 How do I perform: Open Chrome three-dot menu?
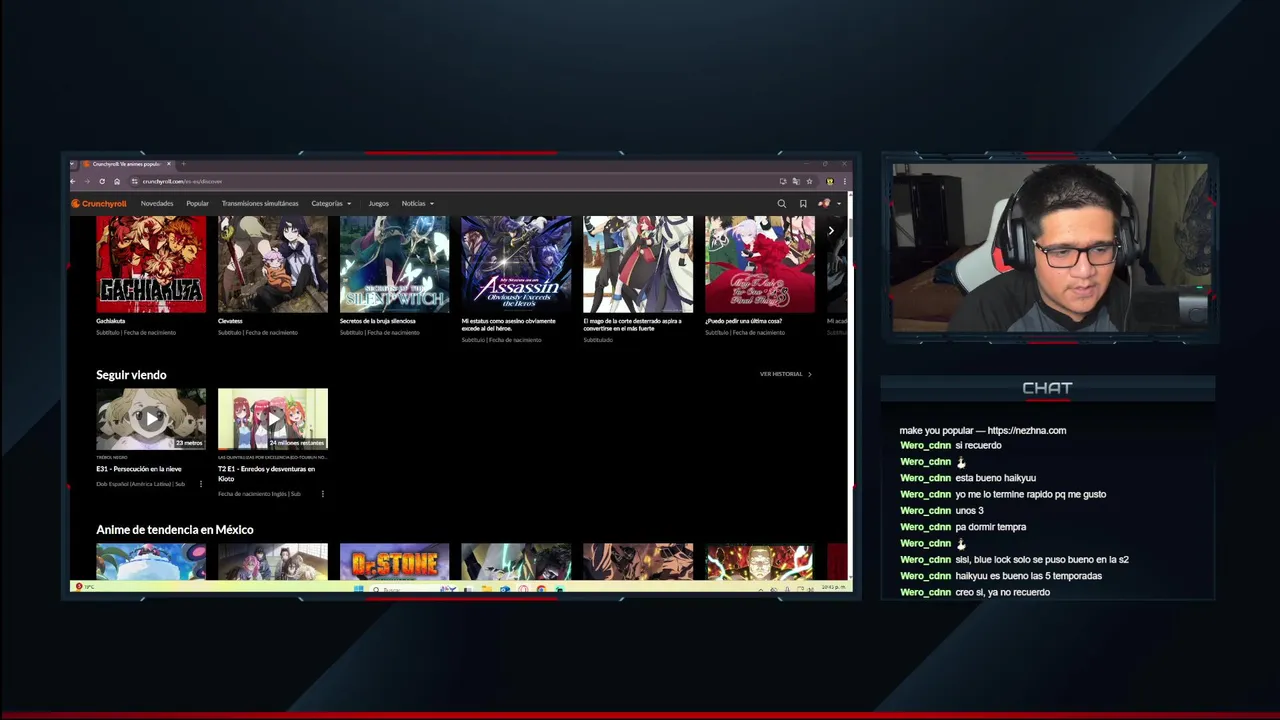(x=845, y=181)
